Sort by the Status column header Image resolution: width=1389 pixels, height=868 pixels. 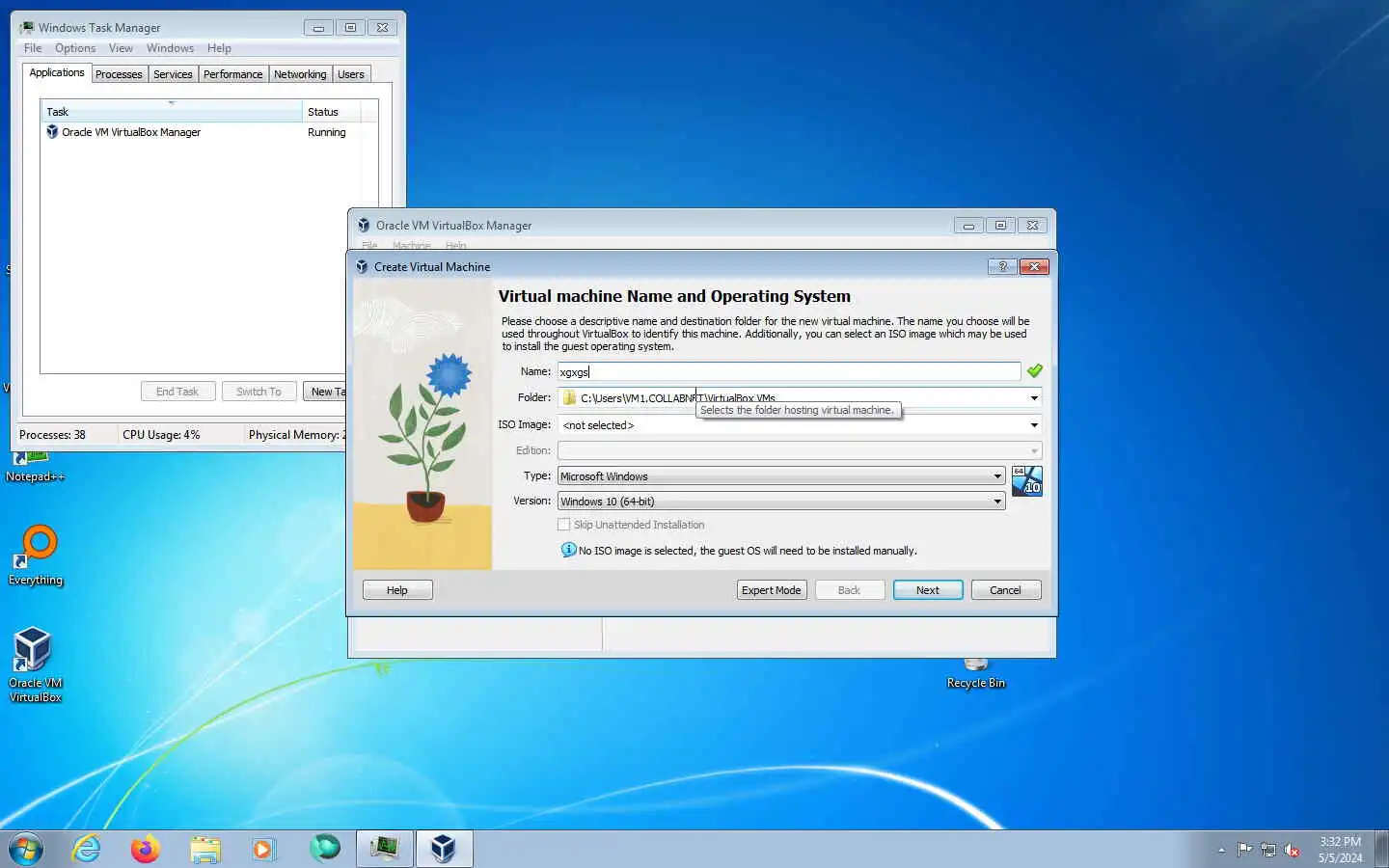[x=331, y=112]
